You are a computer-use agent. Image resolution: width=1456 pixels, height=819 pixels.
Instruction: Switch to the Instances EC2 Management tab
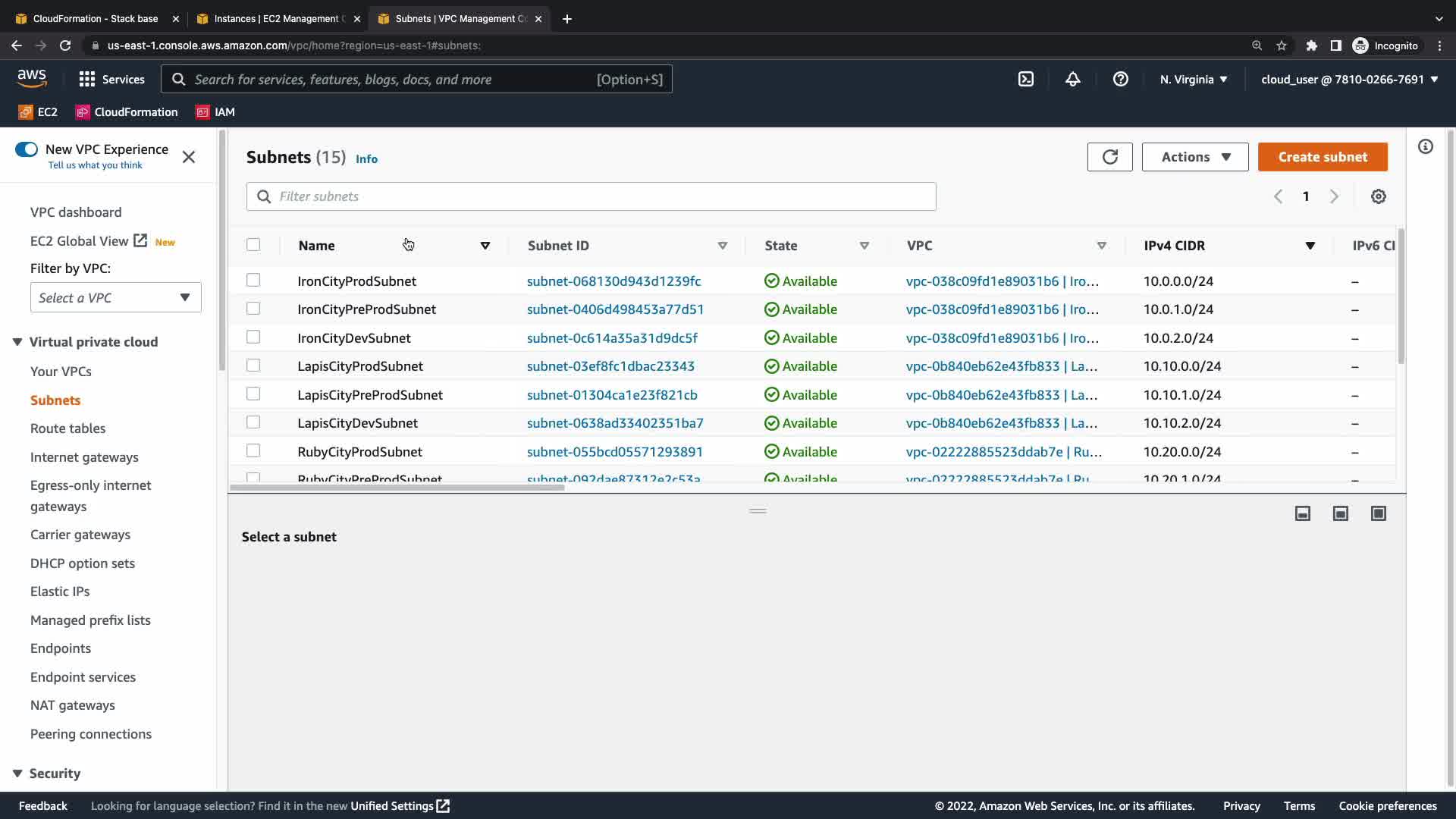tap(277, 18)
